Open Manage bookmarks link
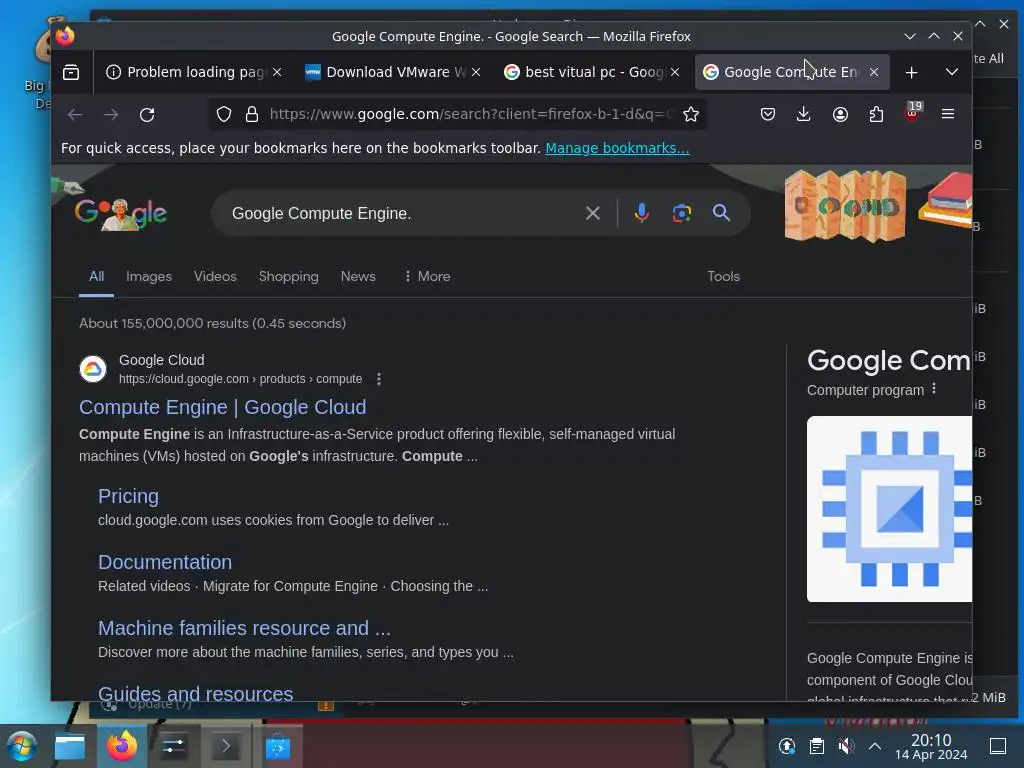The width and height of the screenshot is (1024, 768). (x=617, y=148)
